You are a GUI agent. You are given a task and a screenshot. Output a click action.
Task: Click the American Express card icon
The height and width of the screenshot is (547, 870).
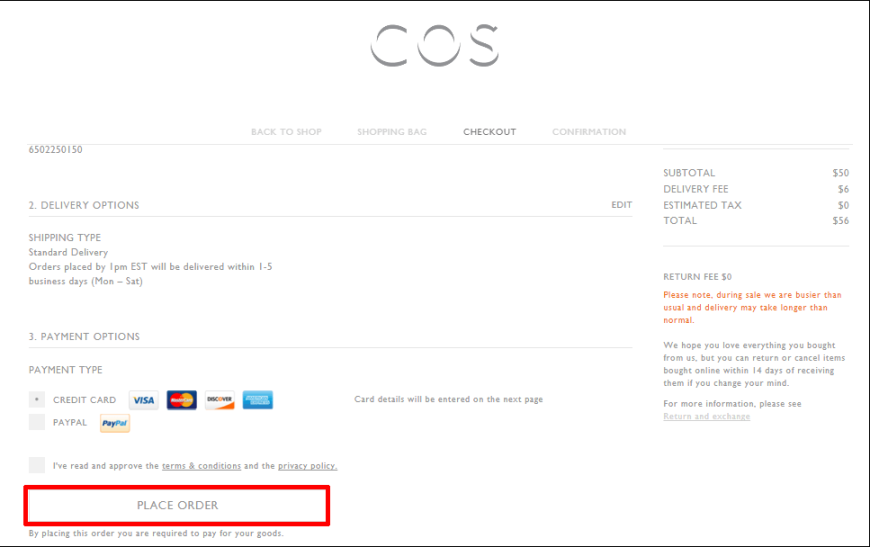click(257, 400)
